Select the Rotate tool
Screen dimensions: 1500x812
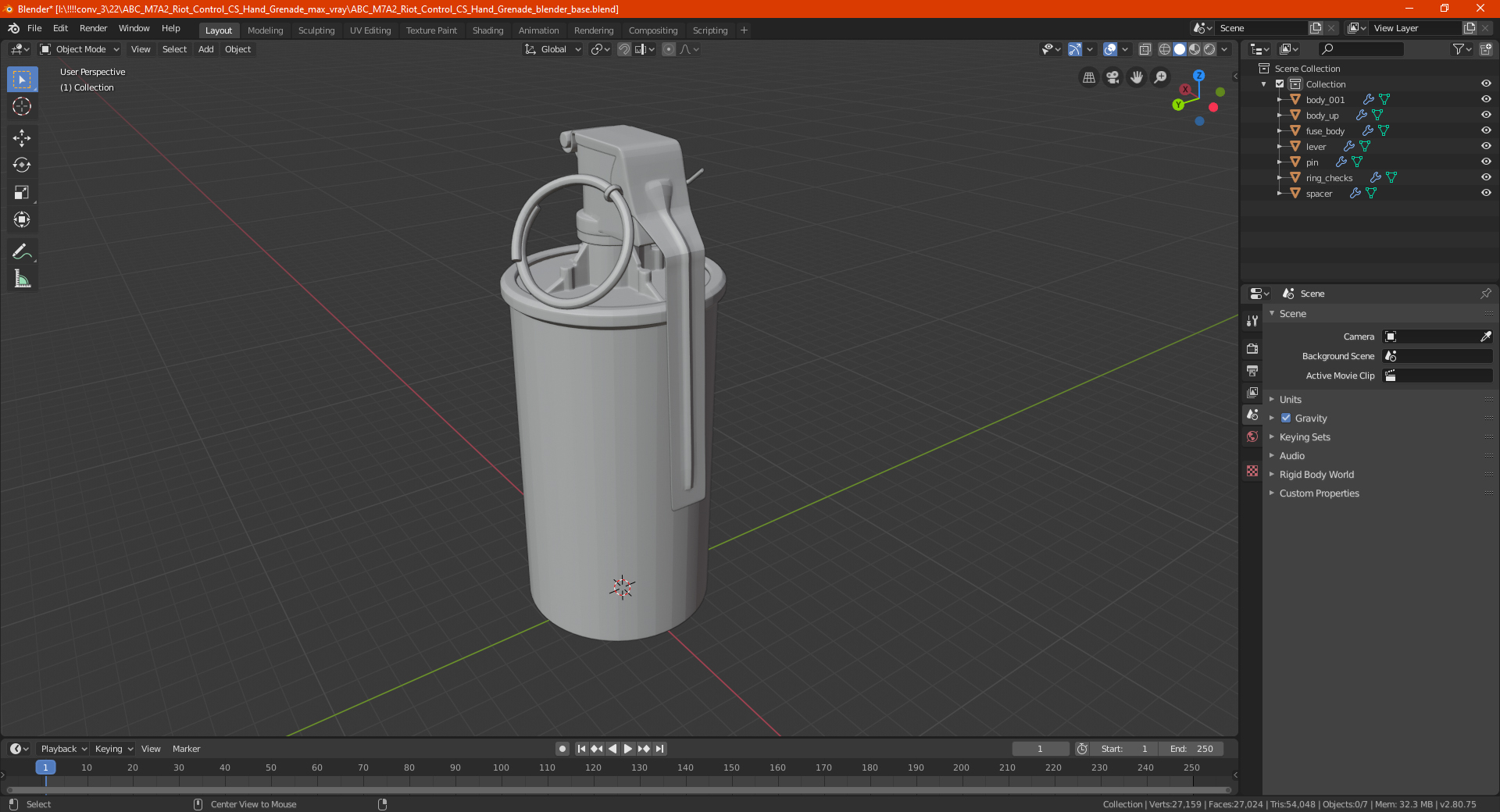(22, 165)
